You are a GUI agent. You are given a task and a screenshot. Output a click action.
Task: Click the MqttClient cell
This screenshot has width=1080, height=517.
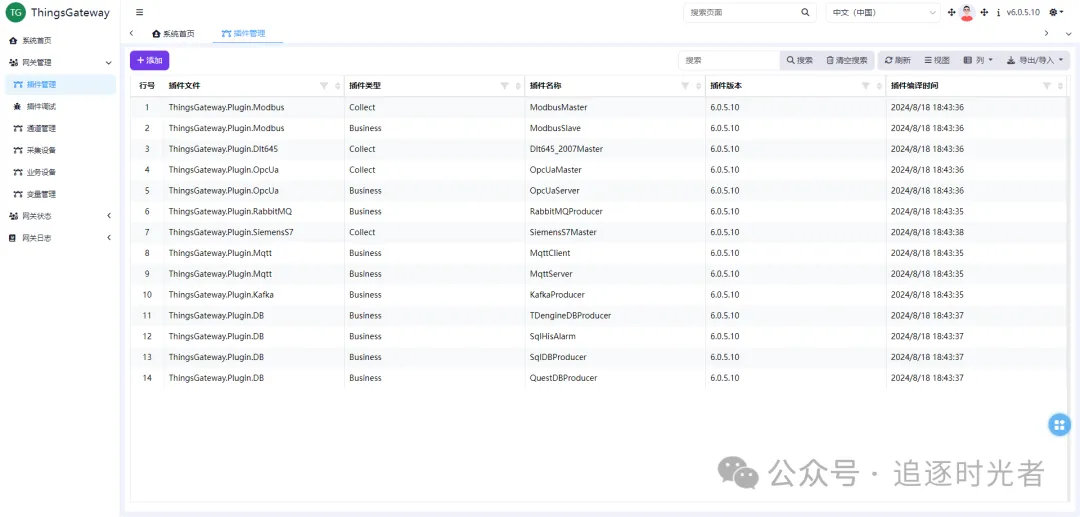pyautogui.click(x=615, y=253)
